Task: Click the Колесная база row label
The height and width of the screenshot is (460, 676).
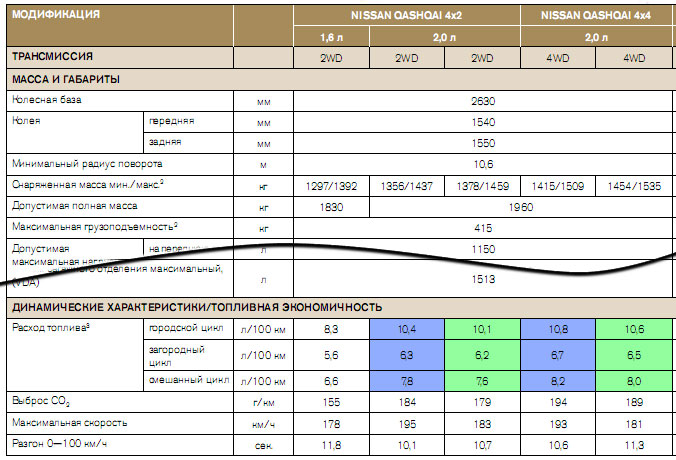Action: click(x=46, y=101)
